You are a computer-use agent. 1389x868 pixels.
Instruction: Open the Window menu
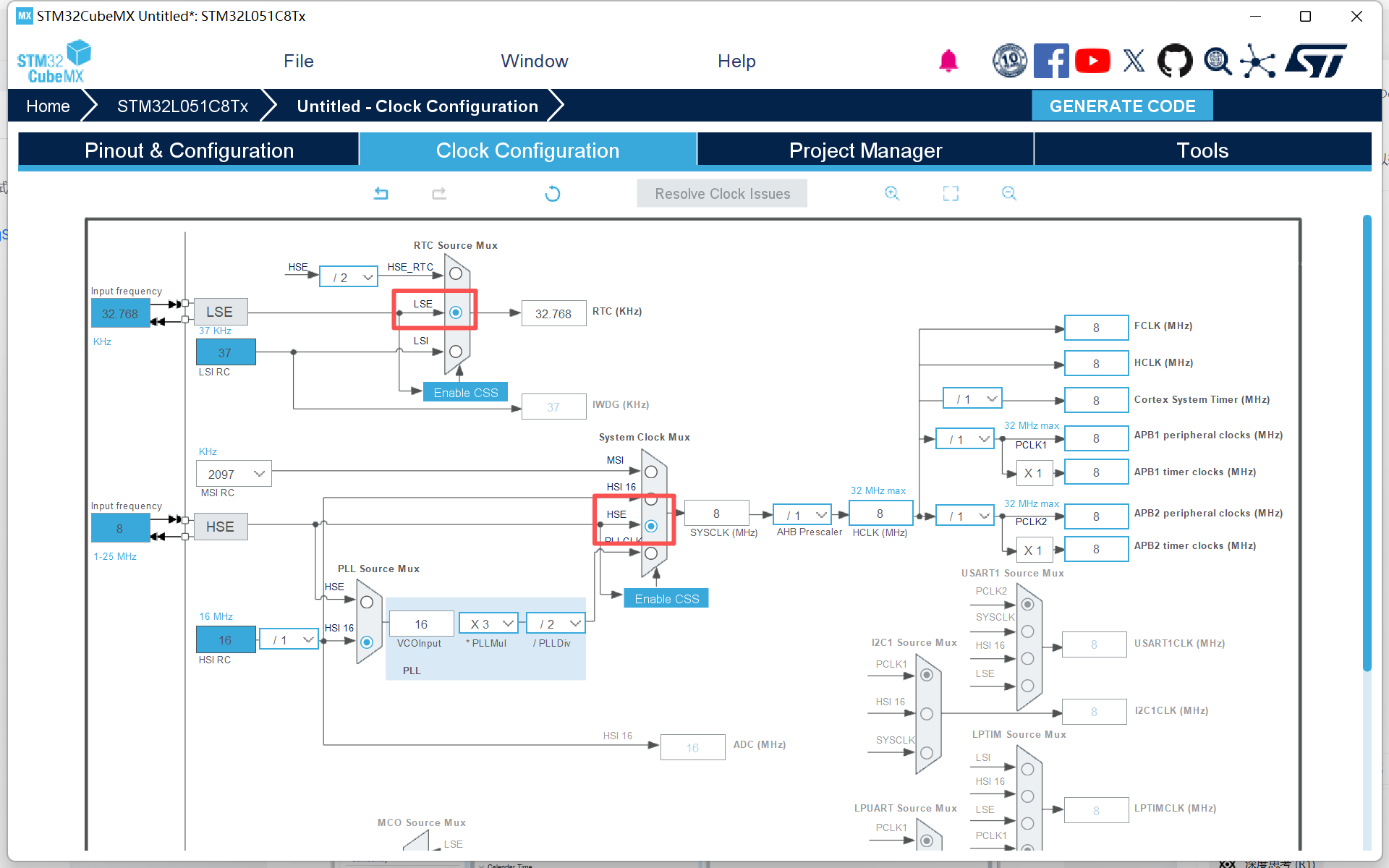(x=535, y=61)
